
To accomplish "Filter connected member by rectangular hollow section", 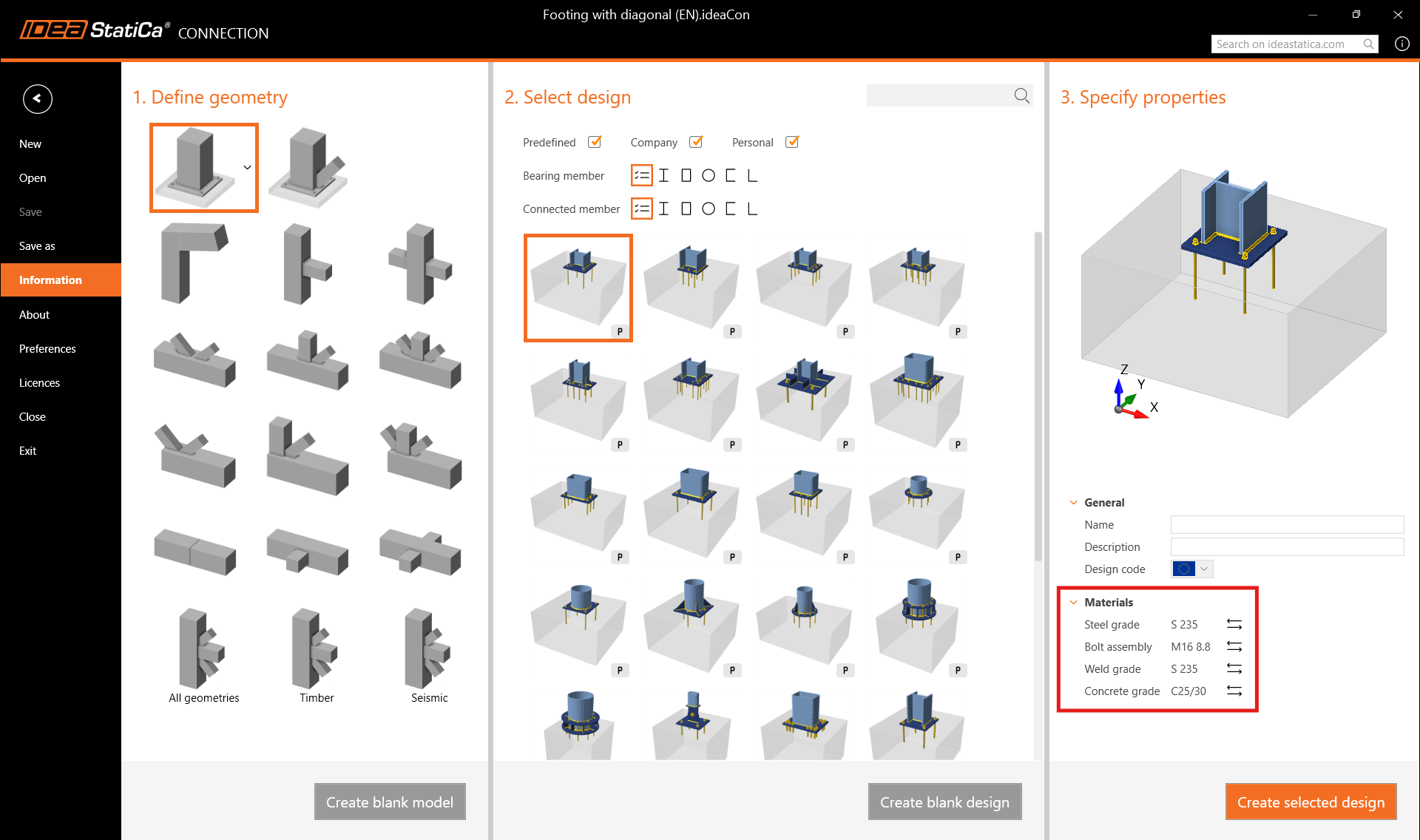I will click(x=686, y=209).
